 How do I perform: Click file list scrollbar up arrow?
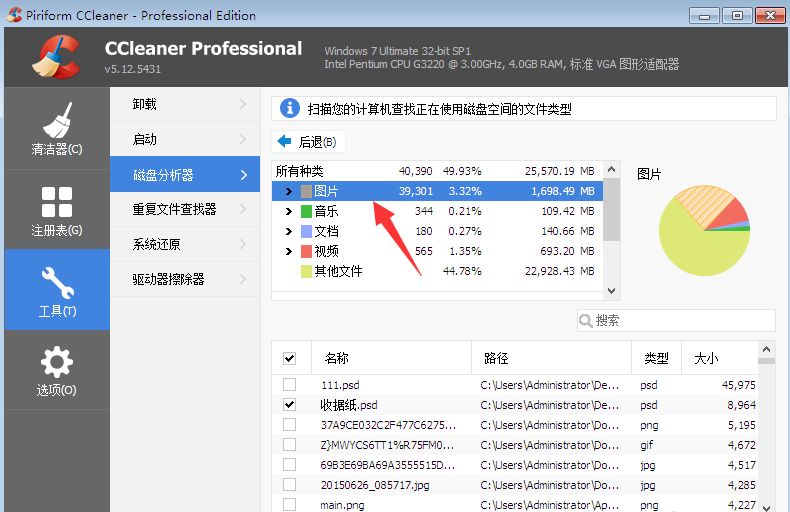(766, 349)
